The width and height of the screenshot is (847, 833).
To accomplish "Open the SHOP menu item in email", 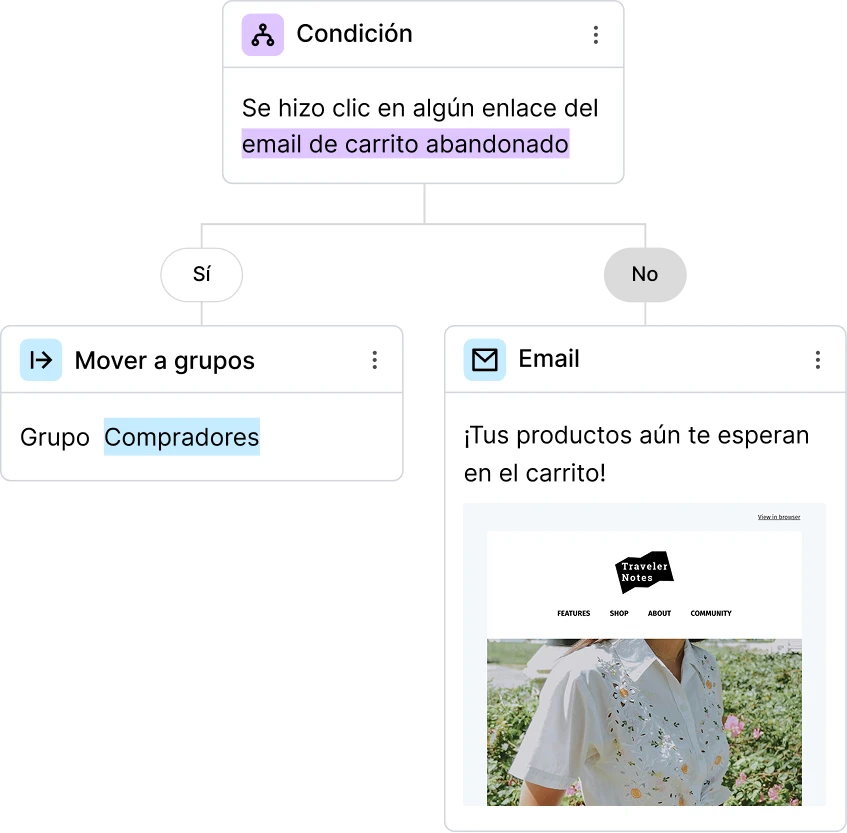I will (619, 613).
